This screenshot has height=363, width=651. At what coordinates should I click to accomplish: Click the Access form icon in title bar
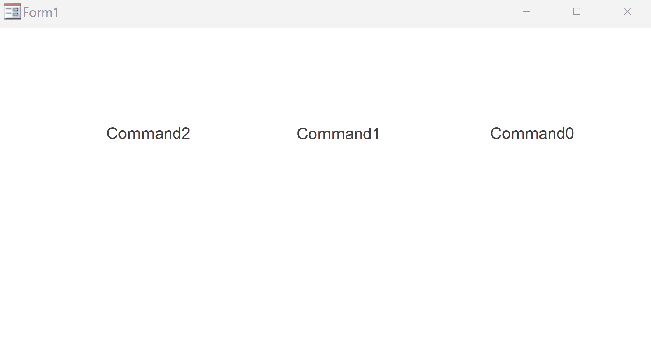pyautogui.click(x=12, y=12)
